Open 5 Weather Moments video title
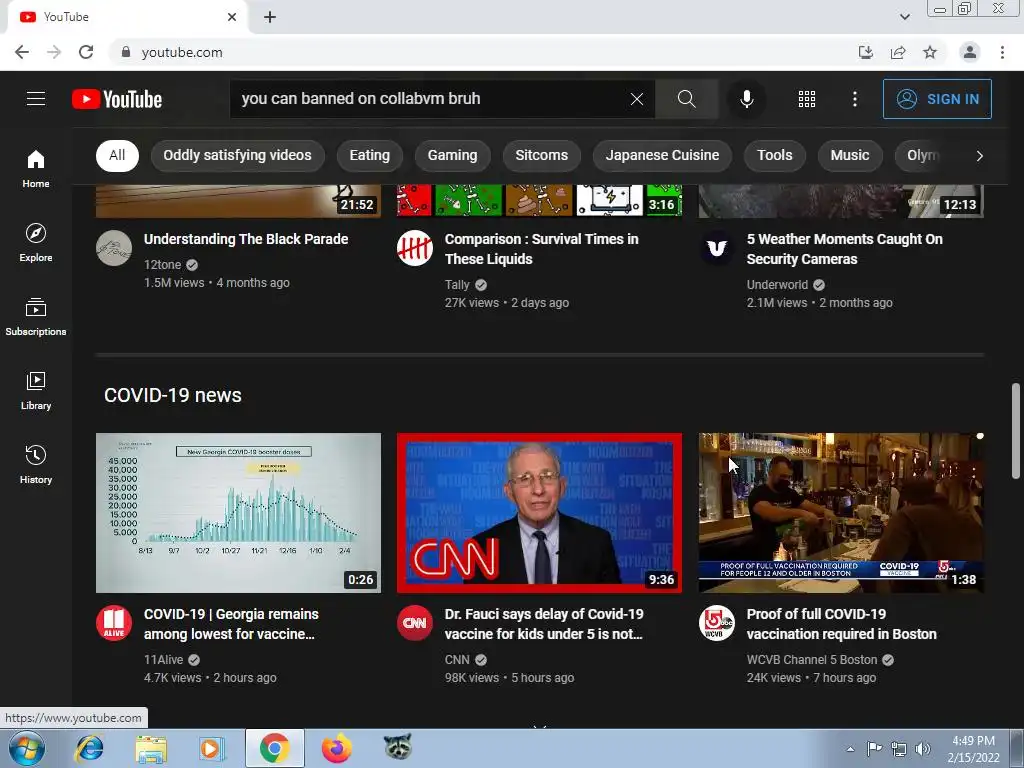 click(x=844, y=249)
